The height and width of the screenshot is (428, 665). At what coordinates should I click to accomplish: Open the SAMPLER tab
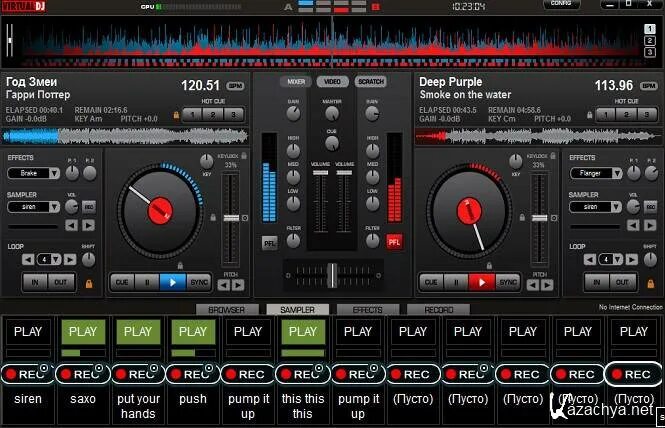(x=297, y=310)
